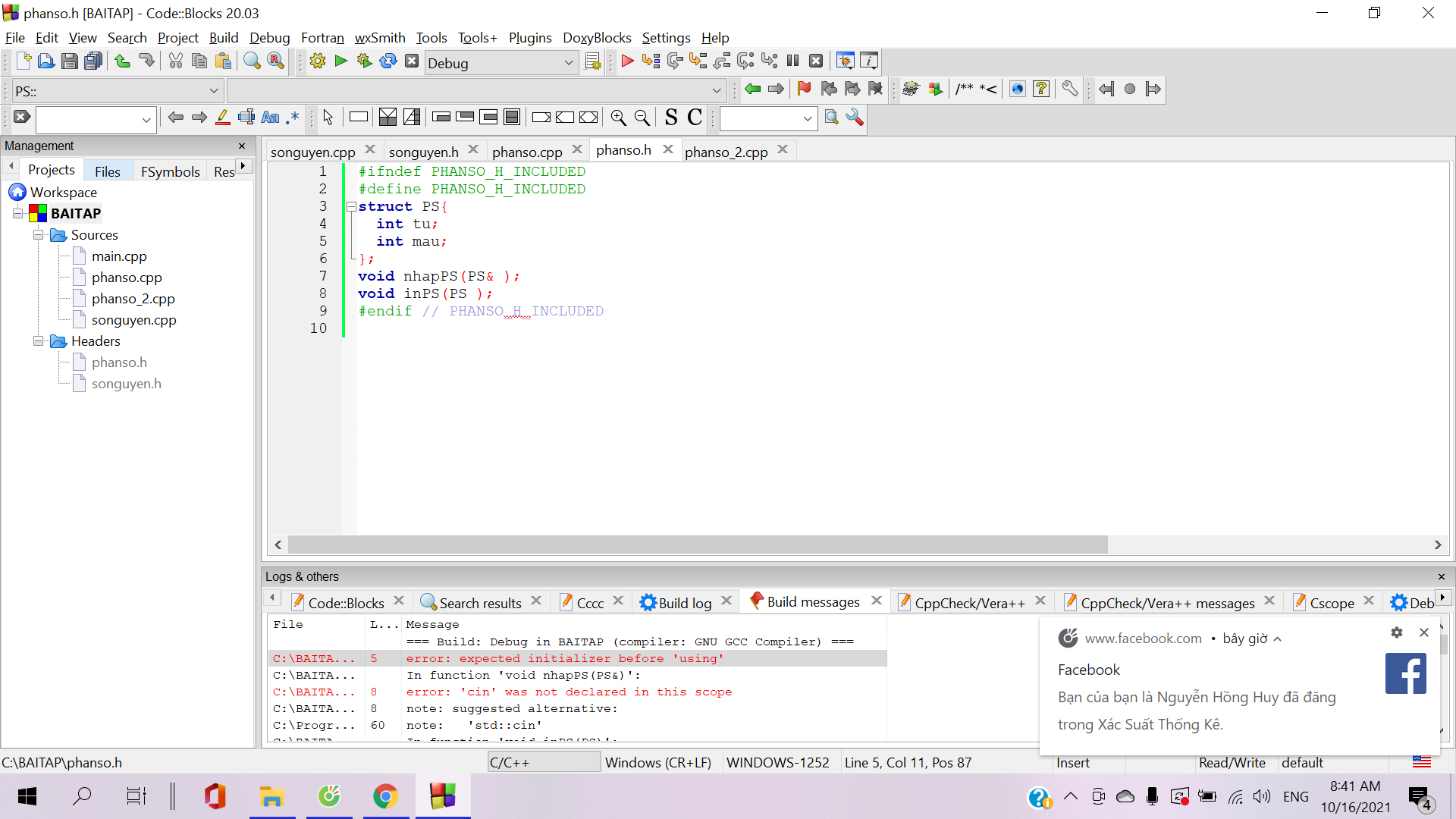Click the editor horizontal scrollbar
The width and height of the screenshot is (1456, 819).
(x=698, y=544)
